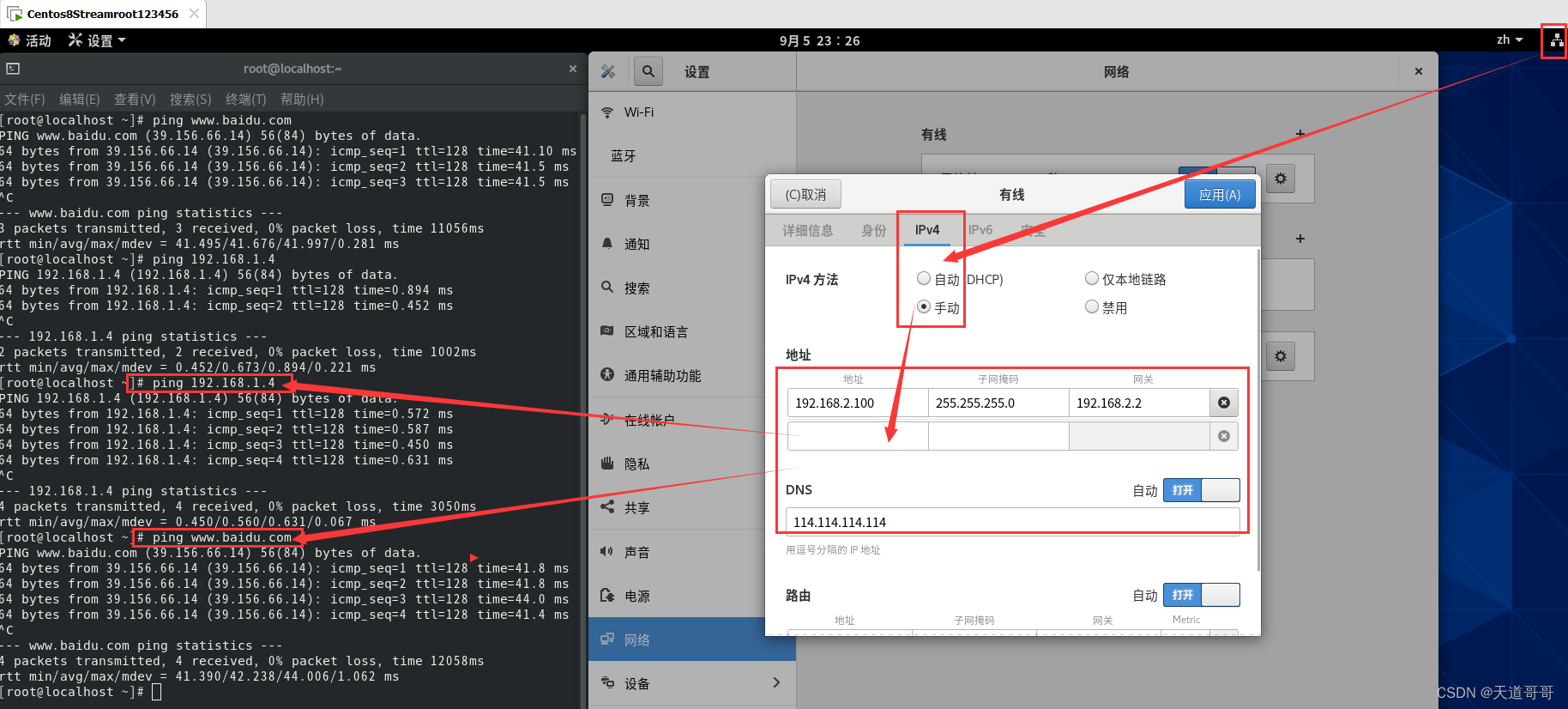The image size is (1568, 709).
Task: Select Wi-Fi in settings sidebar
Action: click(692, 112)
